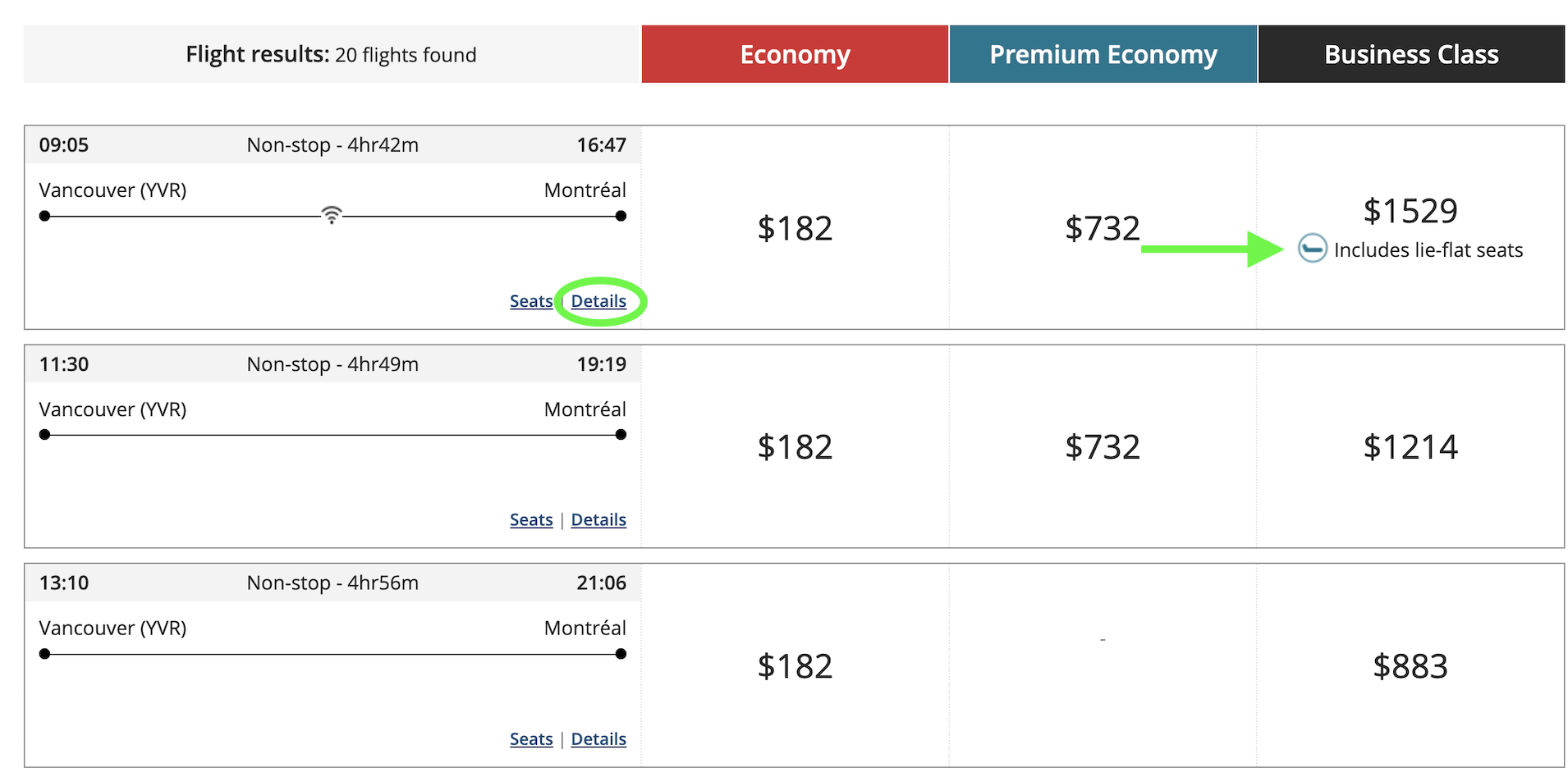Choose $732 Premium Economy on 11:30 flight

coord(1103,447)
